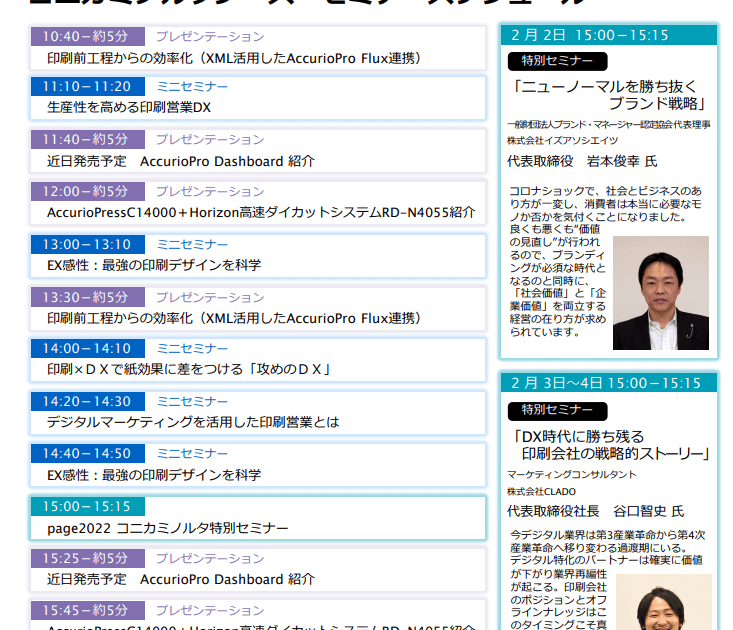Click 印刷×DXで紙効果に差をつける session title

point(189,370)
